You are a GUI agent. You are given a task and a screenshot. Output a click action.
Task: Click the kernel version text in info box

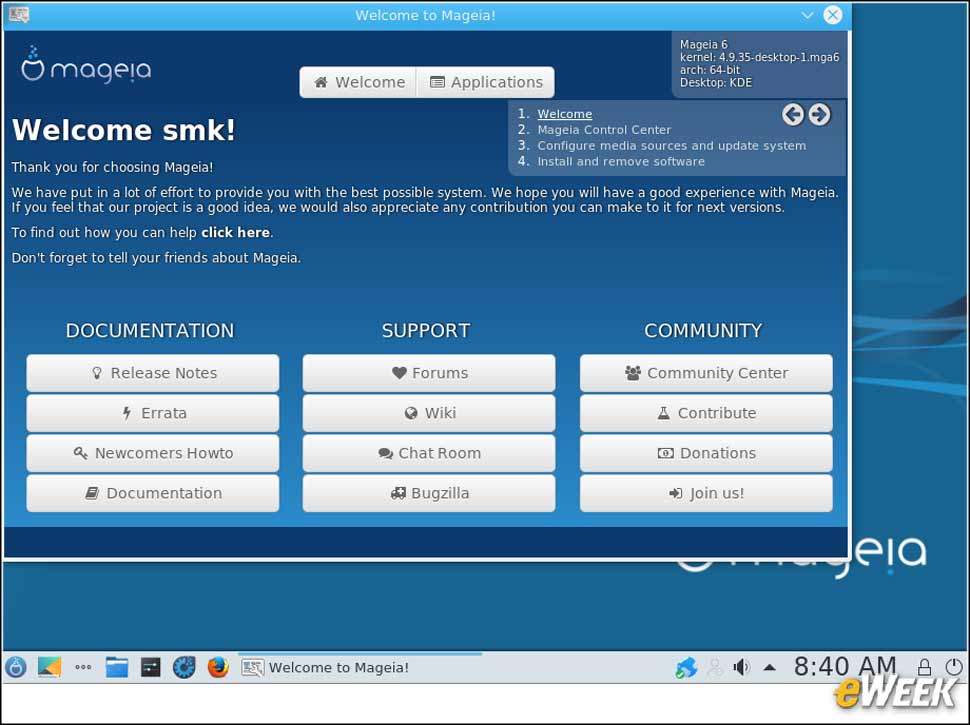point(759,58)
